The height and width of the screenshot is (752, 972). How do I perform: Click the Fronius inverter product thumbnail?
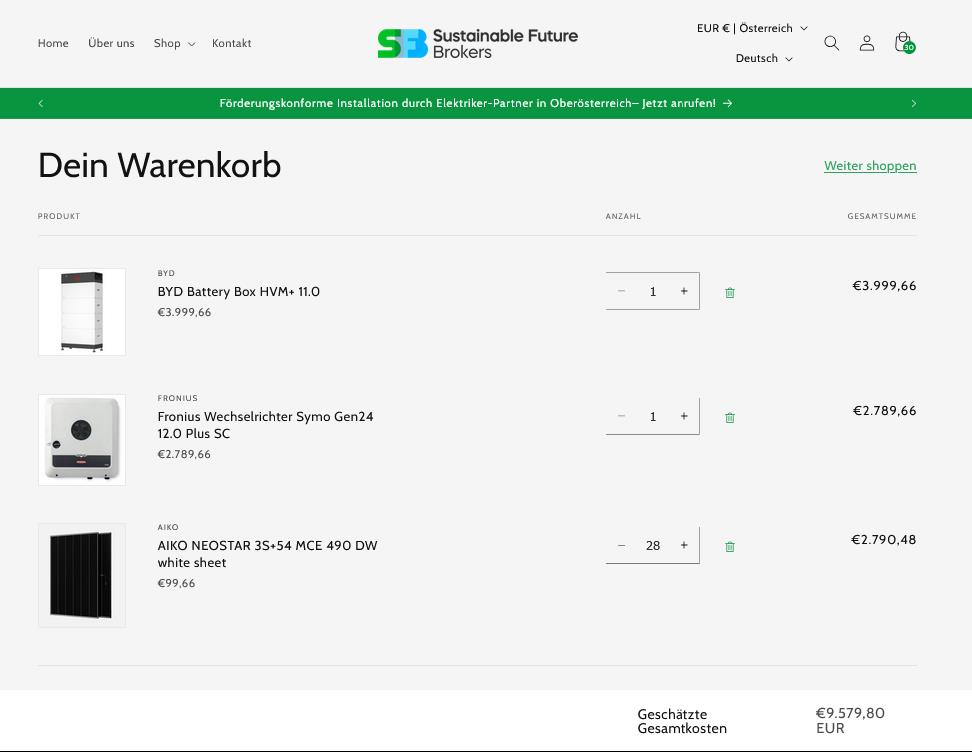[x=82, y=440]
